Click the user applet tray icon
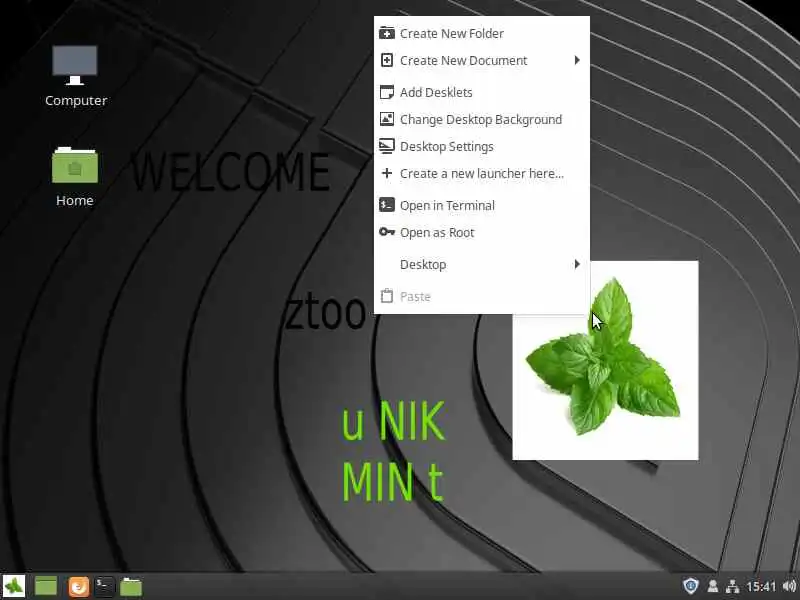The width and height of the screenshot is (800, 600). pyautogui.click(x=713, y=586)
